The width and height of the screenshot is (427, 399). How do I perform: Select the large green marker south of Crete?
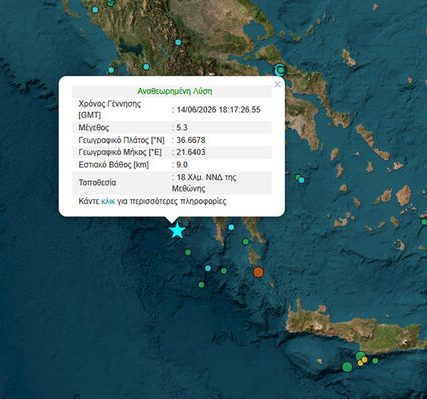pos(347,367)
